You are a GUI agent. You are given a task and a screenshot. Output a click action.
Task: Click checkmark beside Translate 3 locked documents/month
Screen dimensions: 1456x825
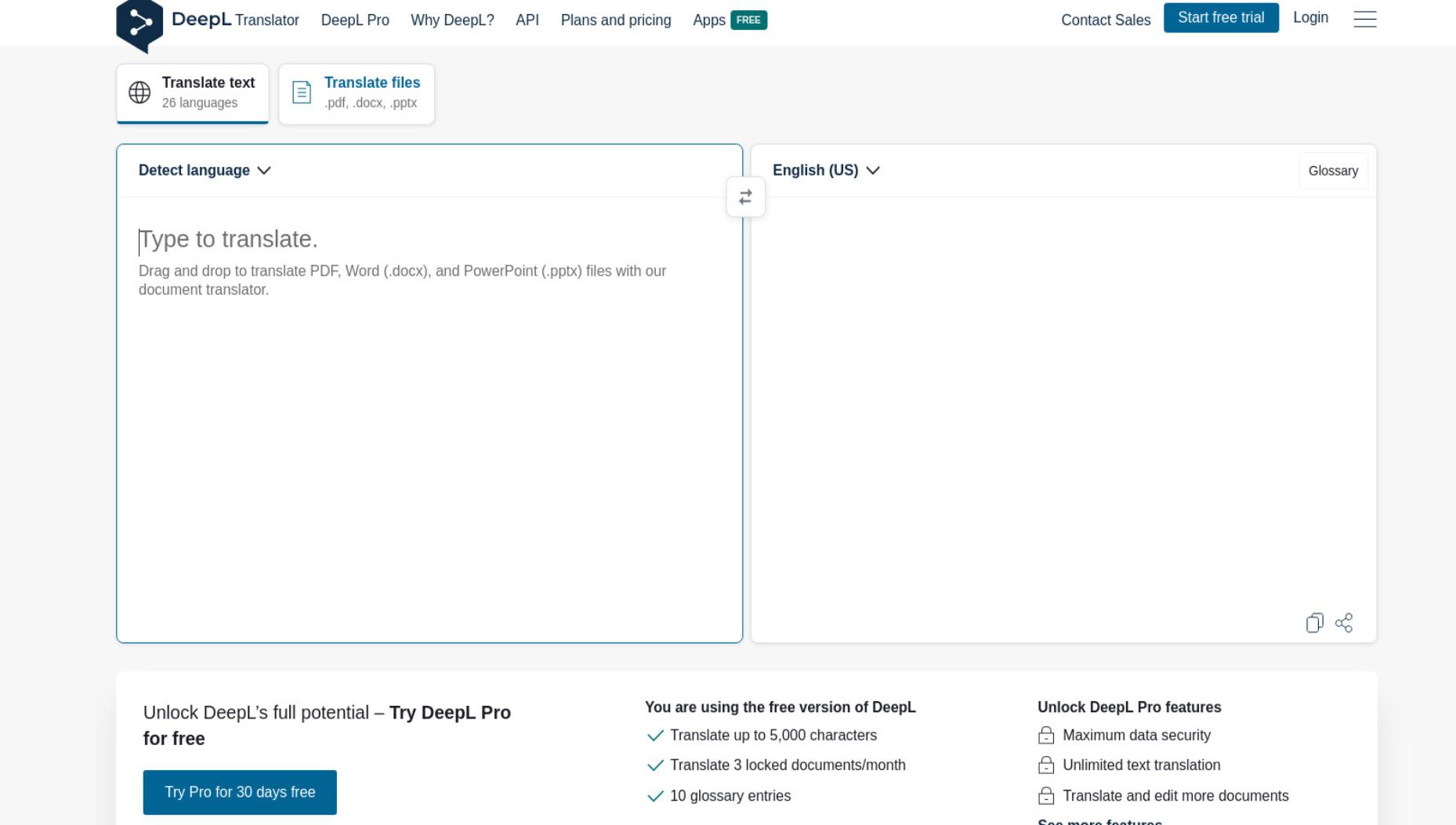coord(655,765)
